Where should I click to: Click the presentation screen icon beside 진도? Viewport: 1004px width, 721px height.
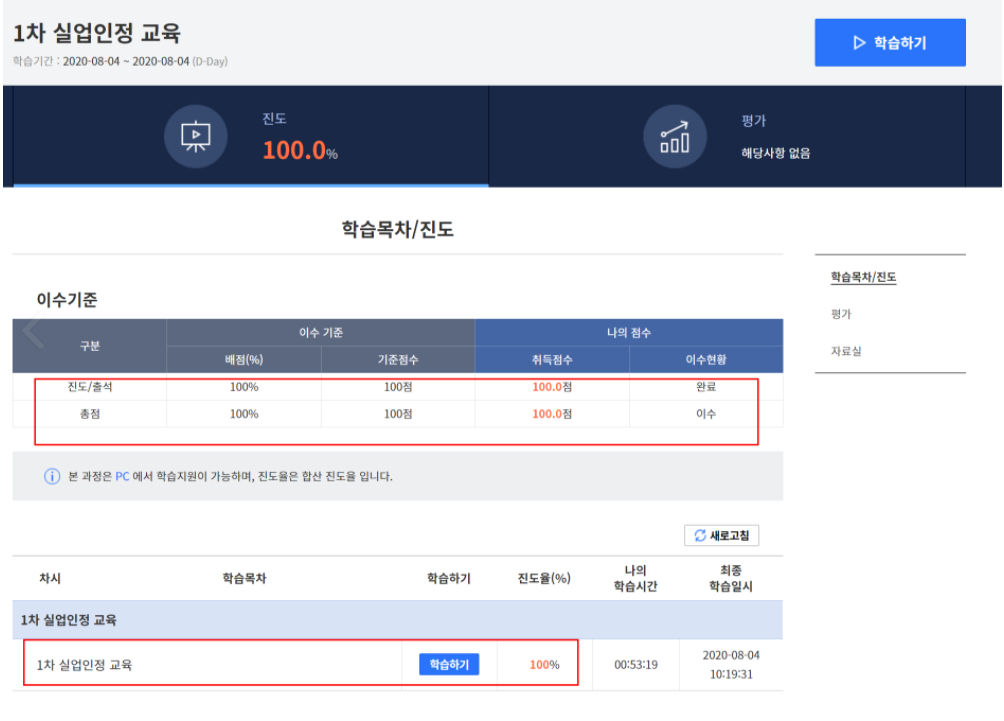click(x=195, y=136)
